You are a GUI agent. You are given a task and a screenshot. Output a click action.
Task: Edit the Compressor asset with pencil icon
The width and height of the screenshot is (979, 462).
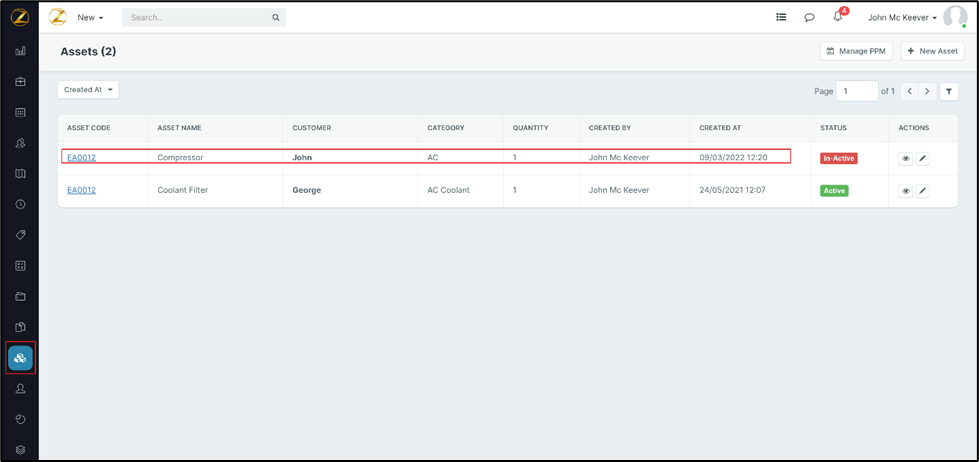[x=922, y=159]
